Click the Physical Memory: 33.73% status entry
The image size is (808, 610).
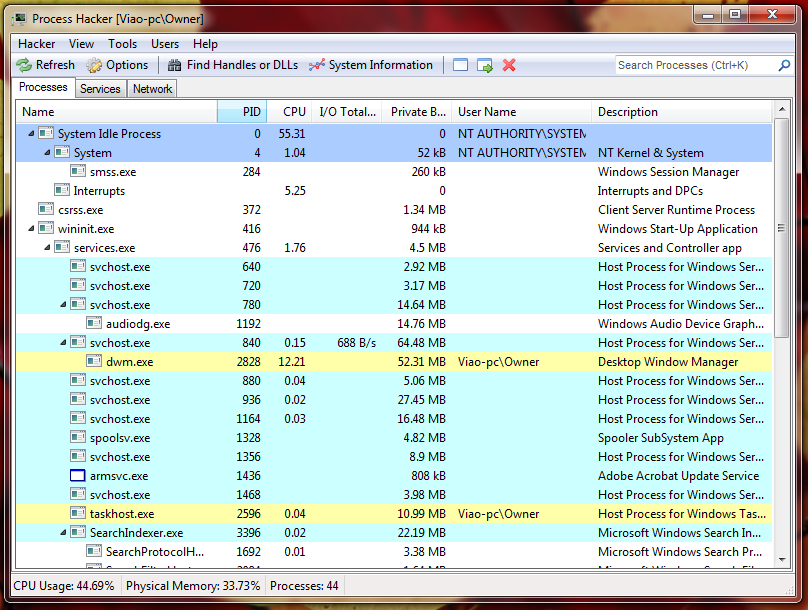pyautogui.click(x=193, y=586)
